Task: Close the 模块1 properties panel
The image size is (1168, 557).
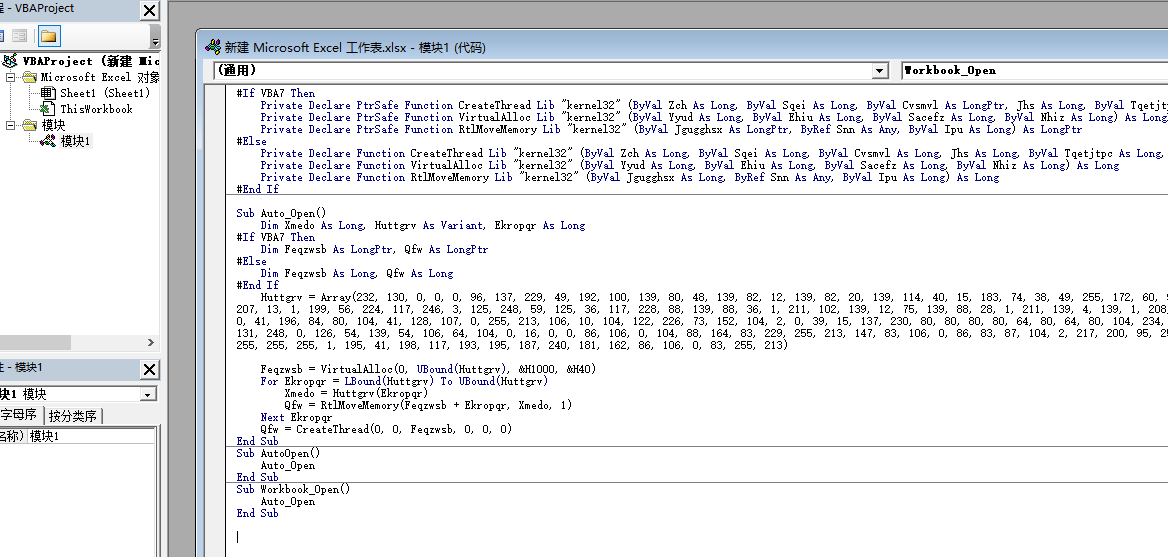Action: (x=150, y=369)
